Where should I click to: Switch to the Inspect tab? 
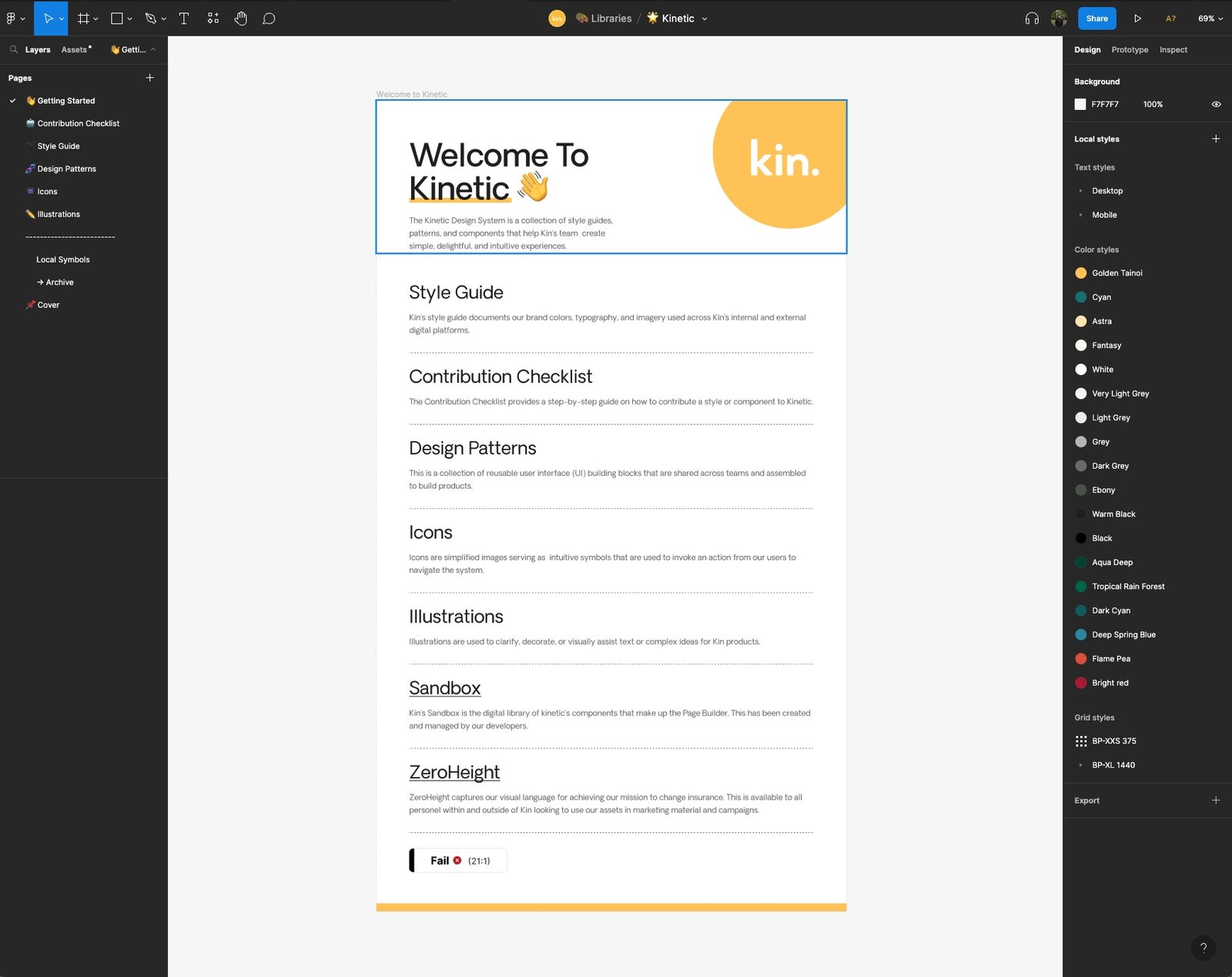click(1173, 49)
